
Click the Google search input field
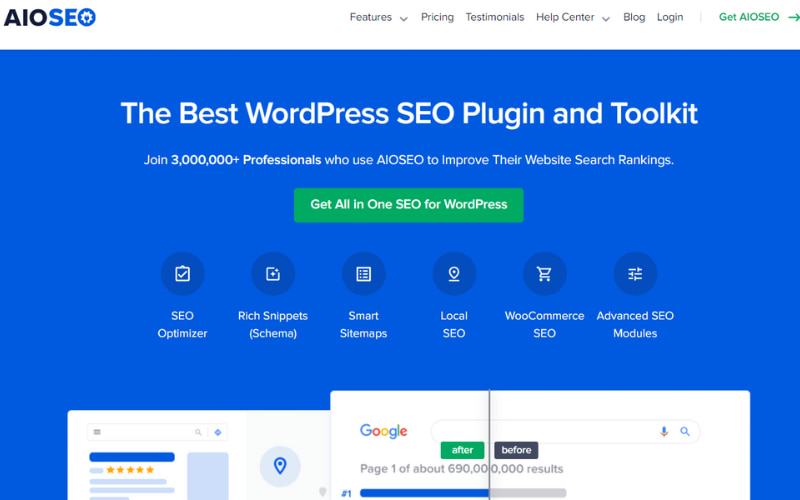565,432
